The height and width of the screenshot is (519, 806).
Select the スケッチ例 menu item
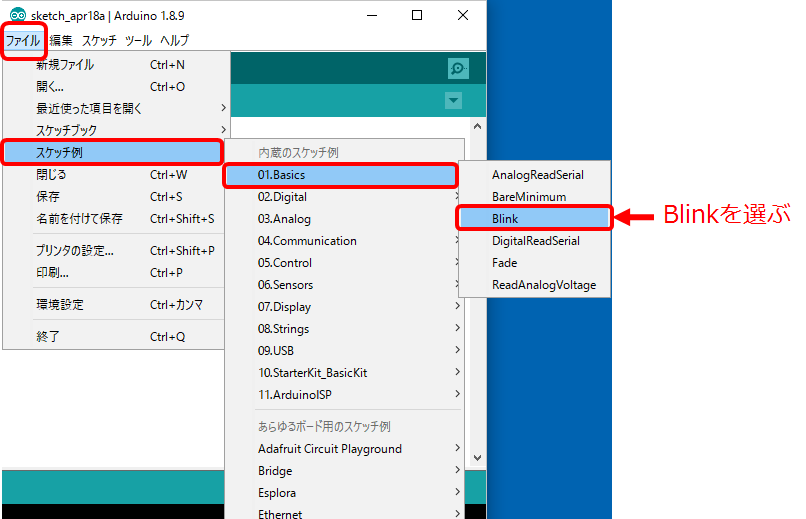tap(113, 152)
